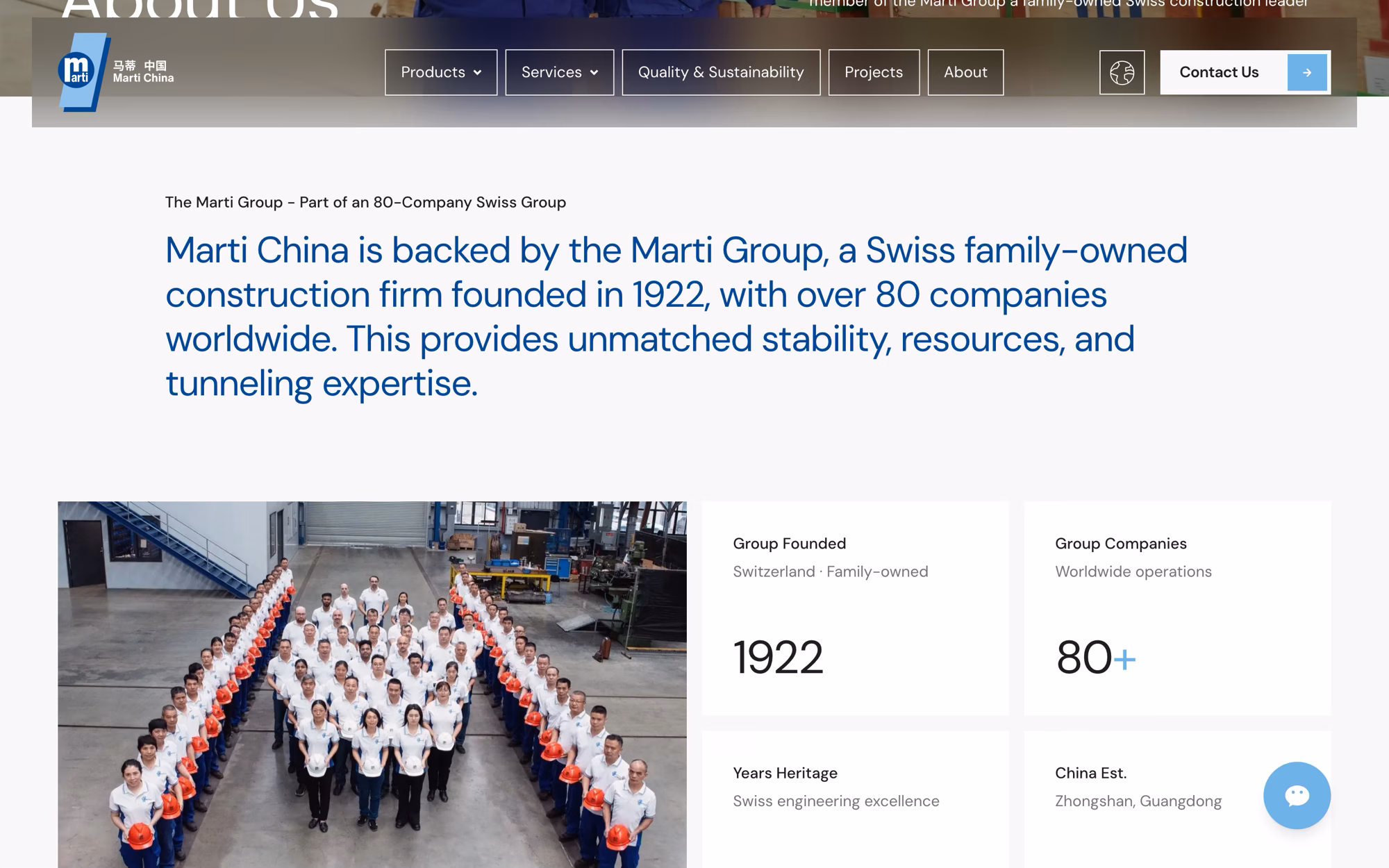The image size is (1389, 868).
Task: Open the chat bubble widget
Action: click(x=1297, y=795)
